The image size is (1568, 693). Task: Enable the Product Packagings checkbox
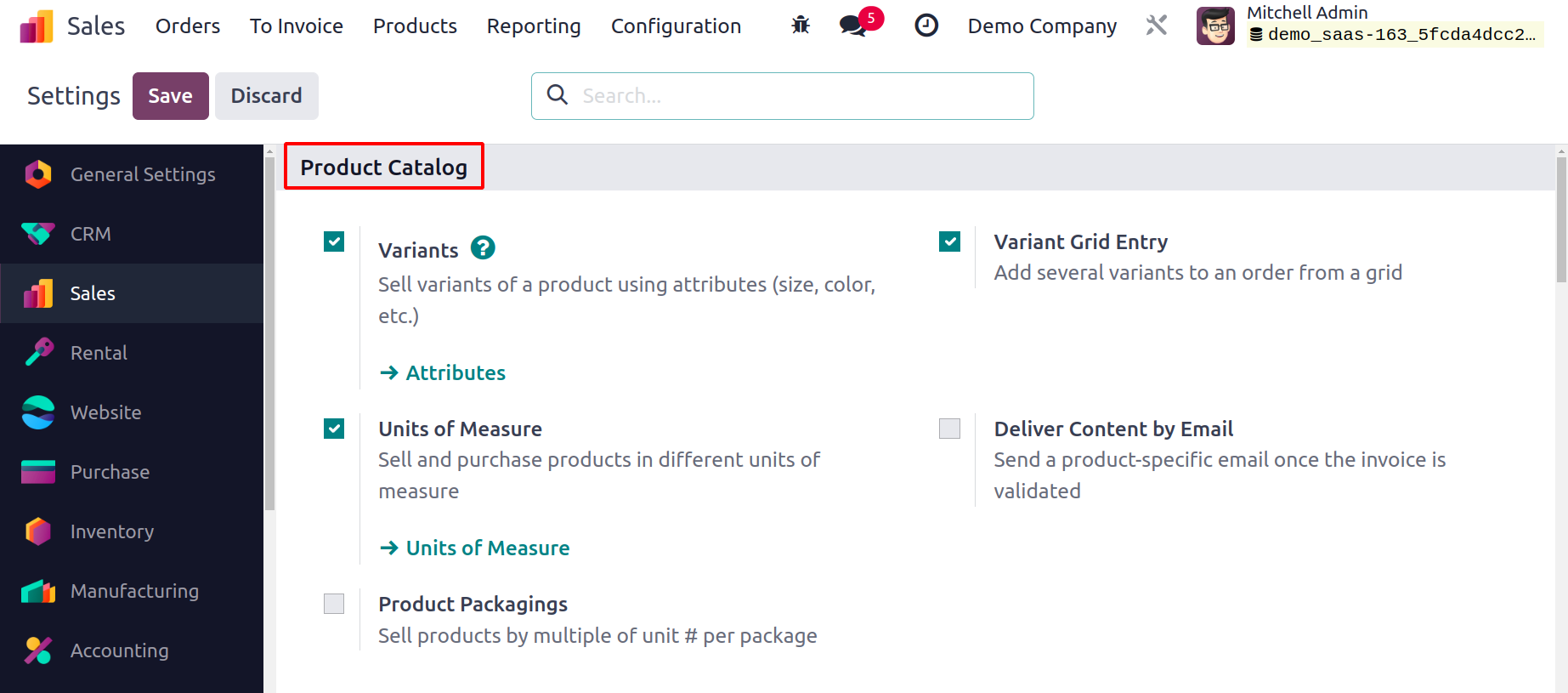tap(334, 604)
